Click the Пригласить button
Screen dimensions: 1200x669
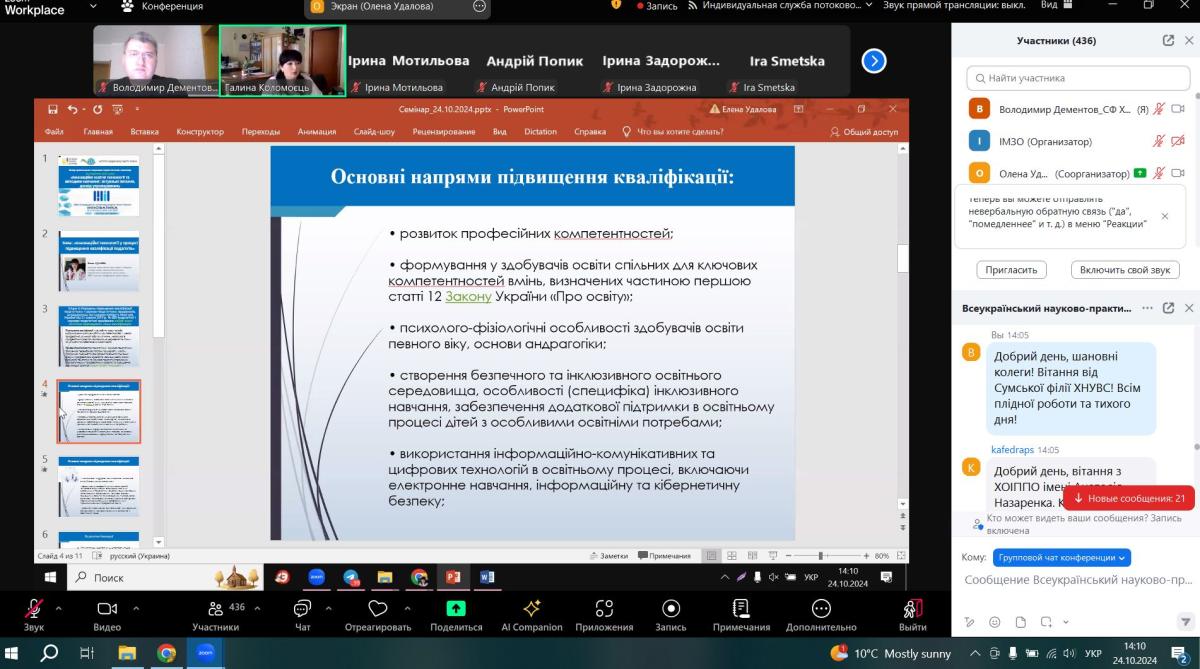1011,270
